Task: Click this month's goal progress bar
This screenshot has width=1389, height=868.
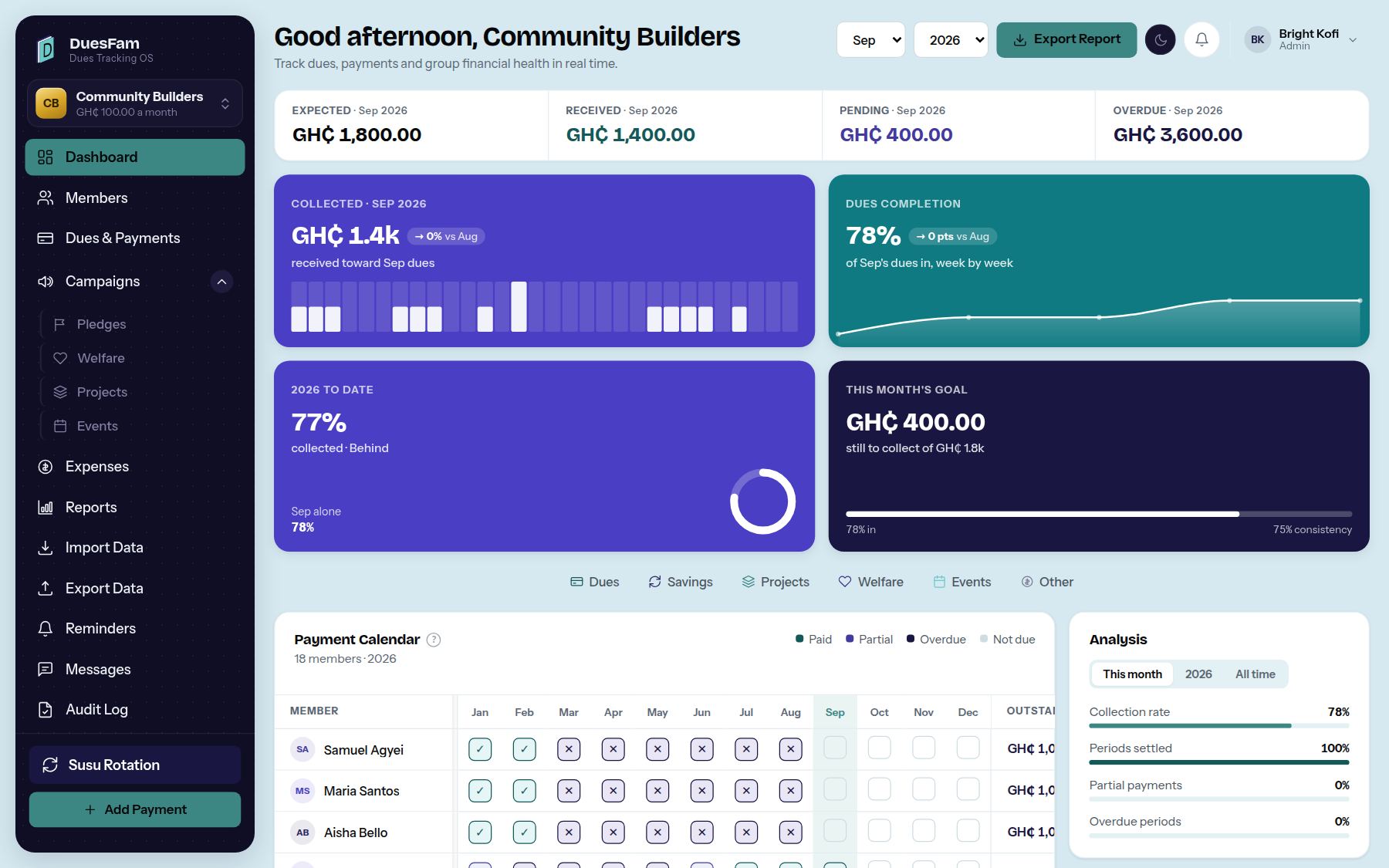Action: (1099, 514)
